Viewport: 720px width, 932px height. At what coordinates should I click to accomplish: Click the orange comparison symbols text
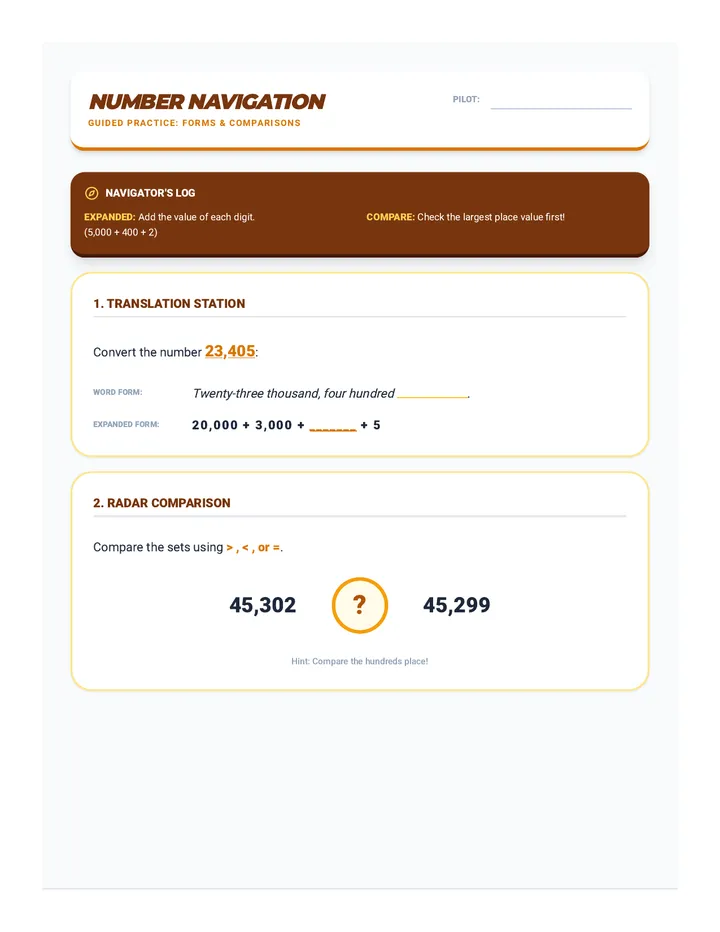(x=253, y=547)
